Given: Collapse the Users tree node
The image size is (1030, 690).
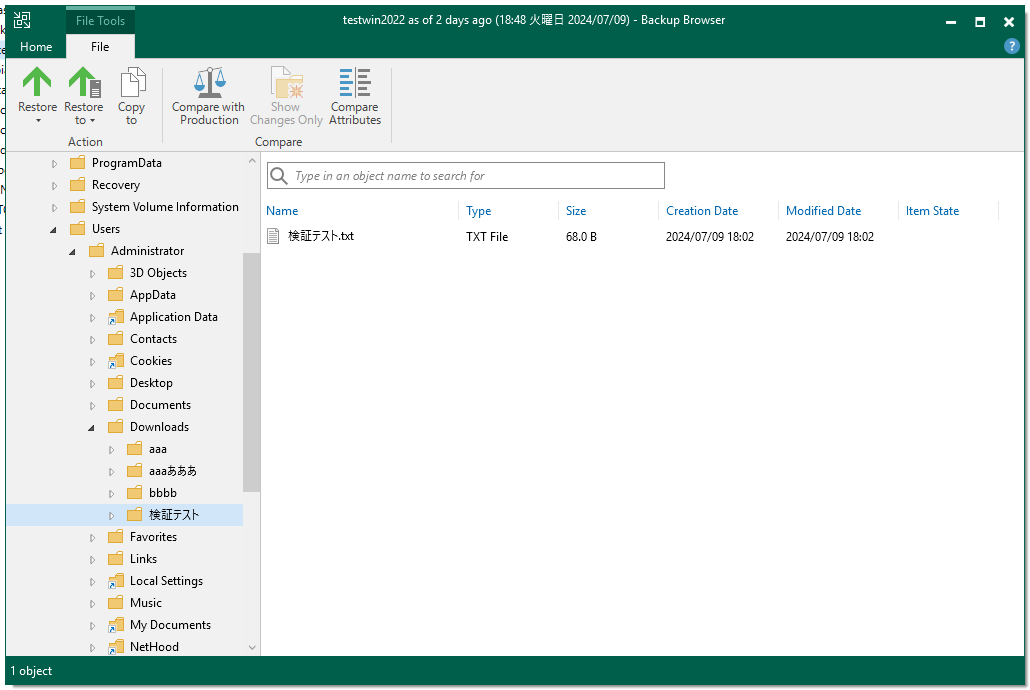Looking at the screenshot, I should (x=54, y=229).
